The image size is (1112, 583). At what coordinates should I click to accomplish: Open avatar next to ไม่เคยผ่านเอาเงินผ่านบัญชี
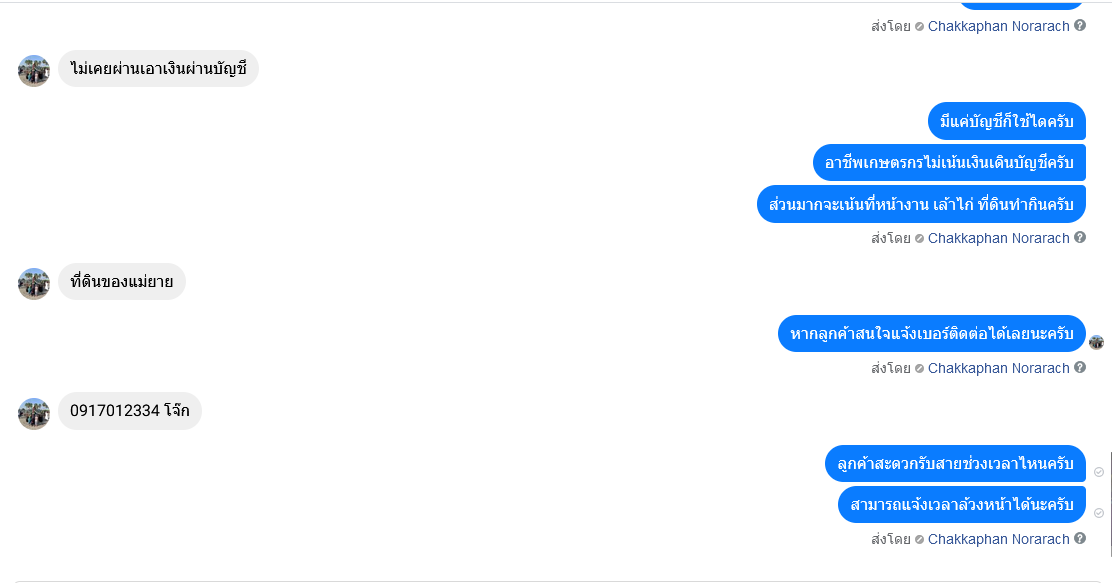33,70
